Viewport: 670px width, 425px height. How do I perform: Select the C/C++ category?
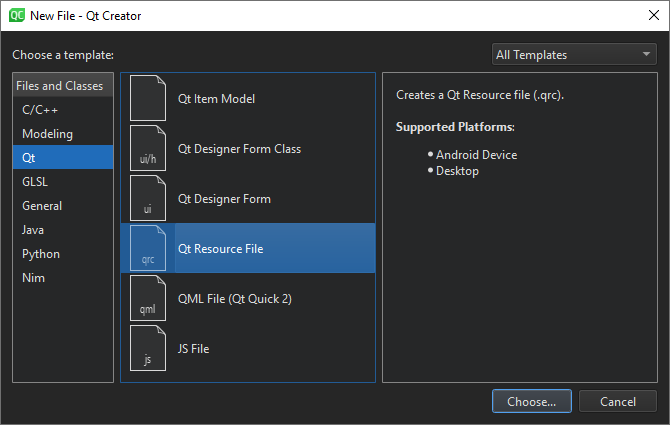tap(38, 110)
